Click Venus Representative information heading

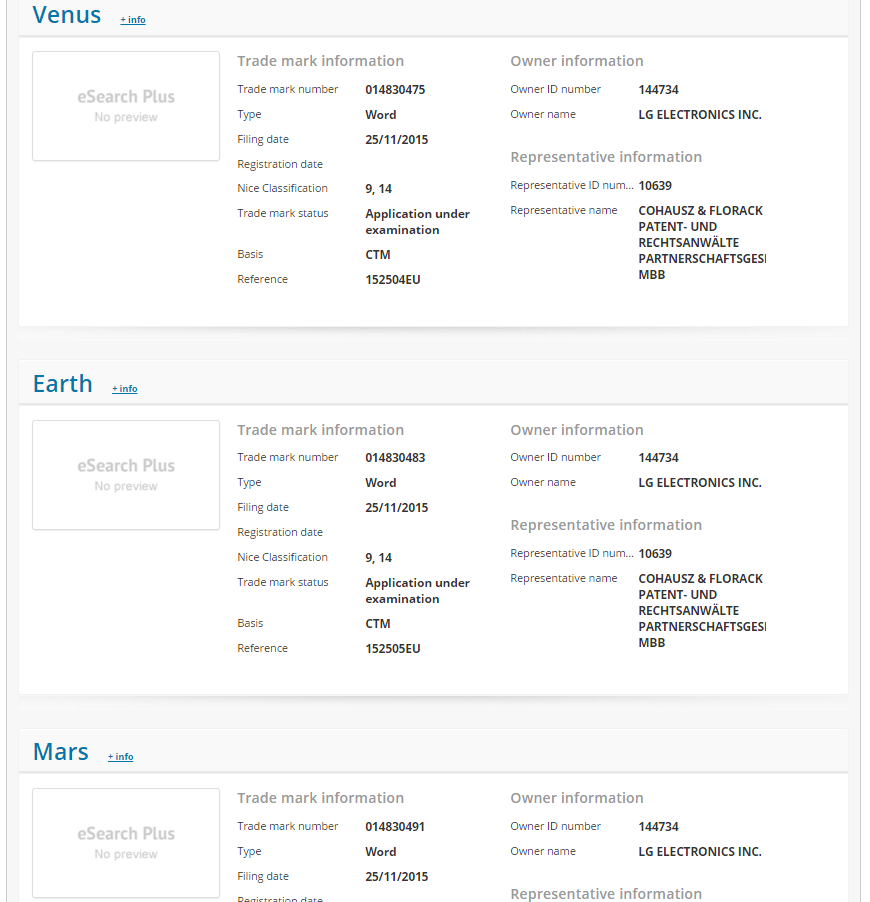pyautogui.click(x=606, y=157)
